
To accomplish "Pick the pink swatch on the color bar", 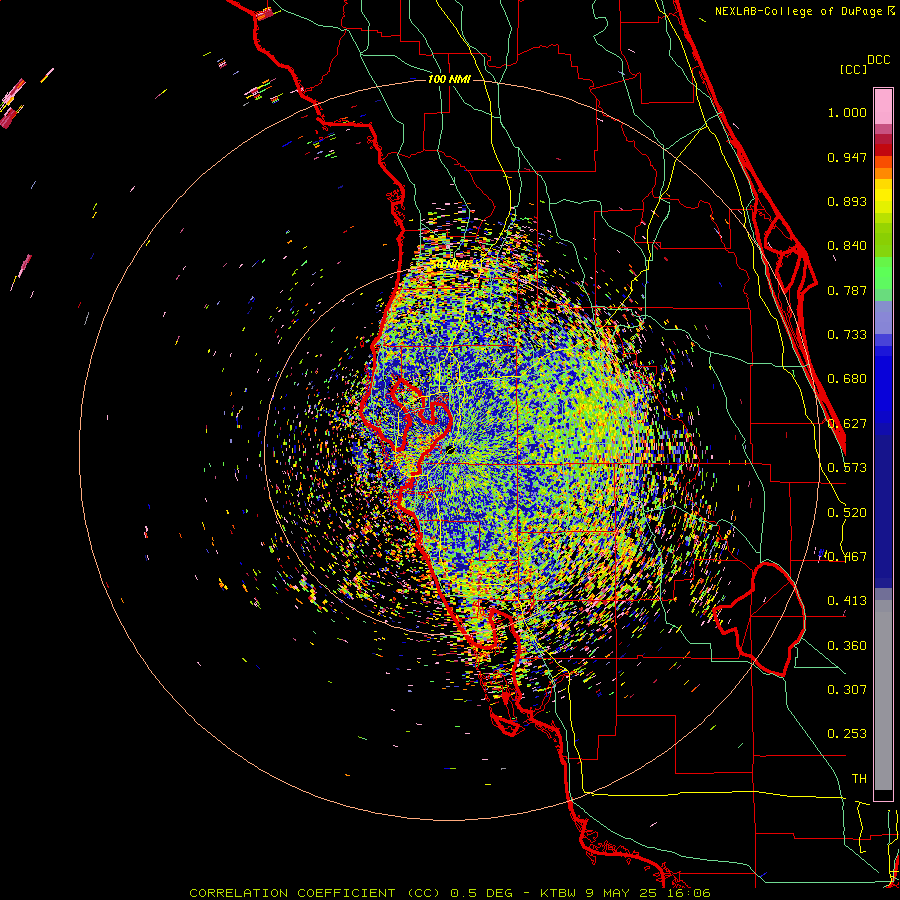I will click(883, 106).
